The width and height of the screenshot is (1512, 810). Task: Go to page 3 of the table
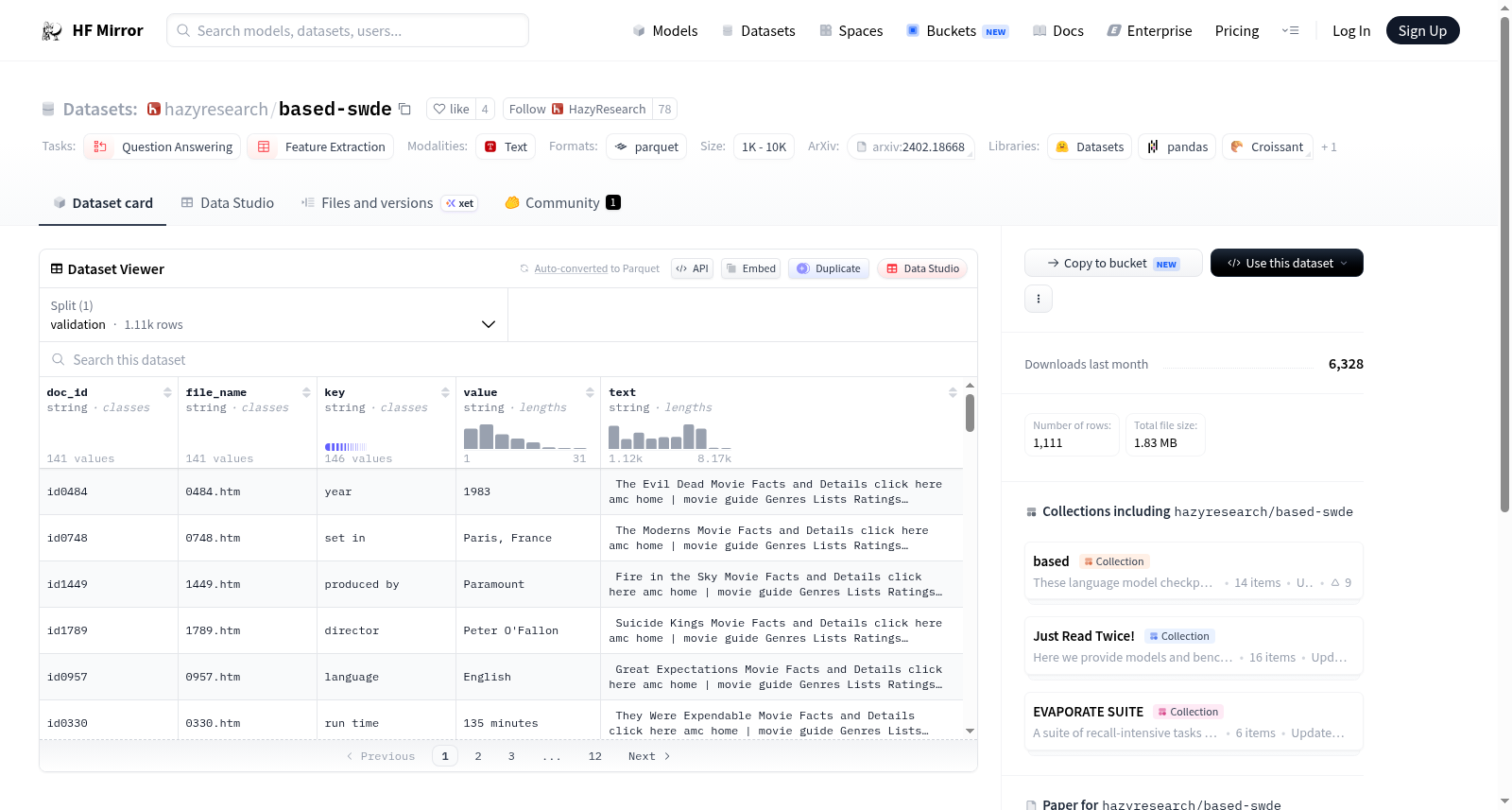(511, 756)
